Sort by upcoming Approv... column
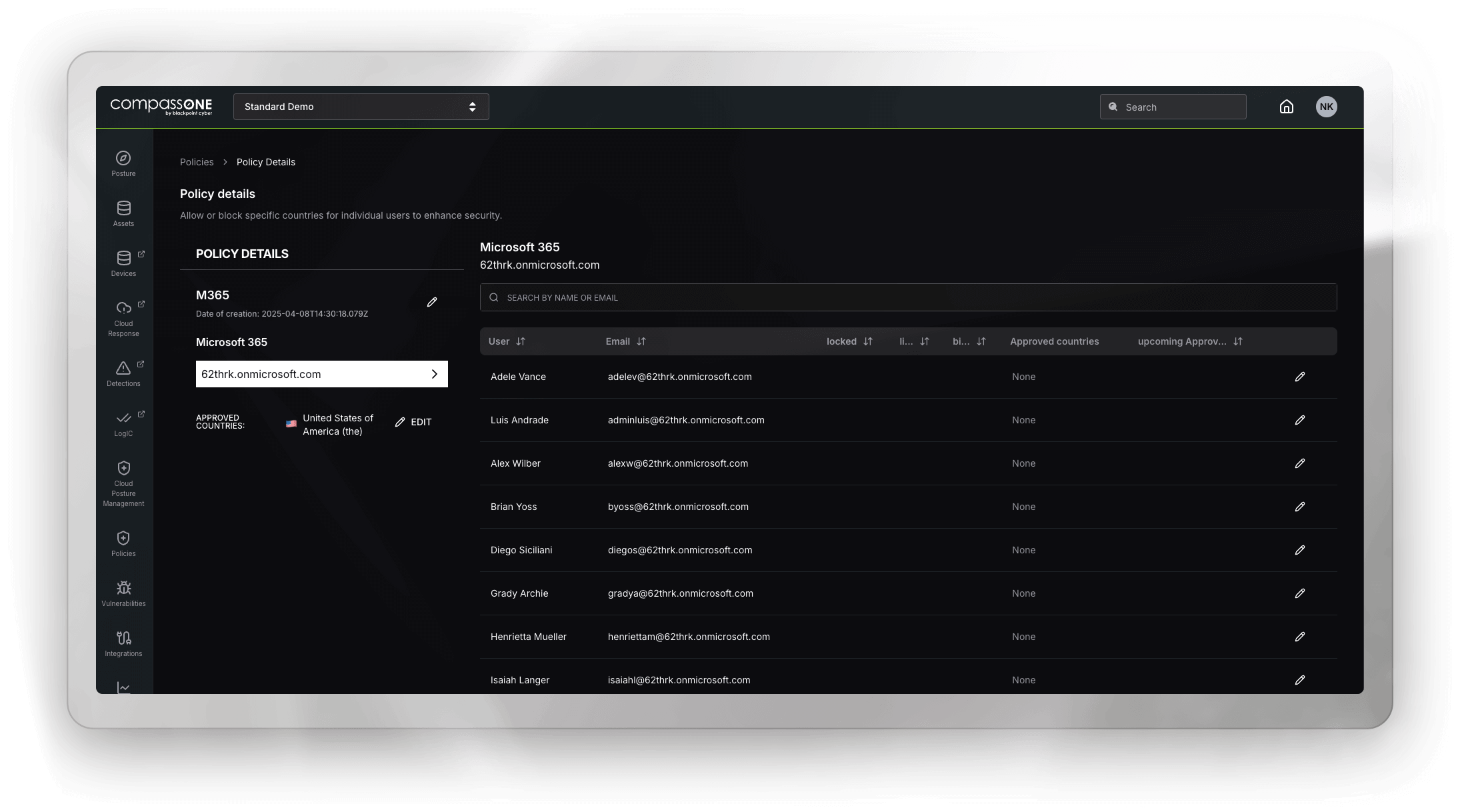 (x=1238, y=341)
